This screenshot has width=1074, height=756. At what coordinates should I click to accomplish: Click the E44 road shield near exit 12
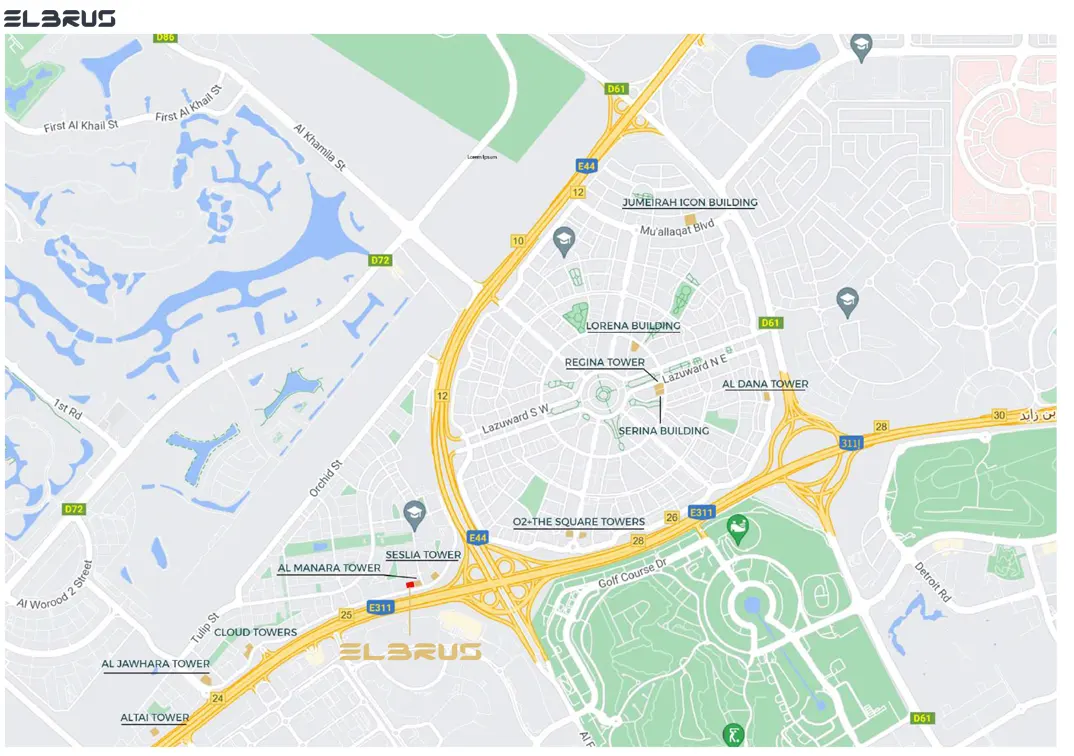tap(586, 166)
